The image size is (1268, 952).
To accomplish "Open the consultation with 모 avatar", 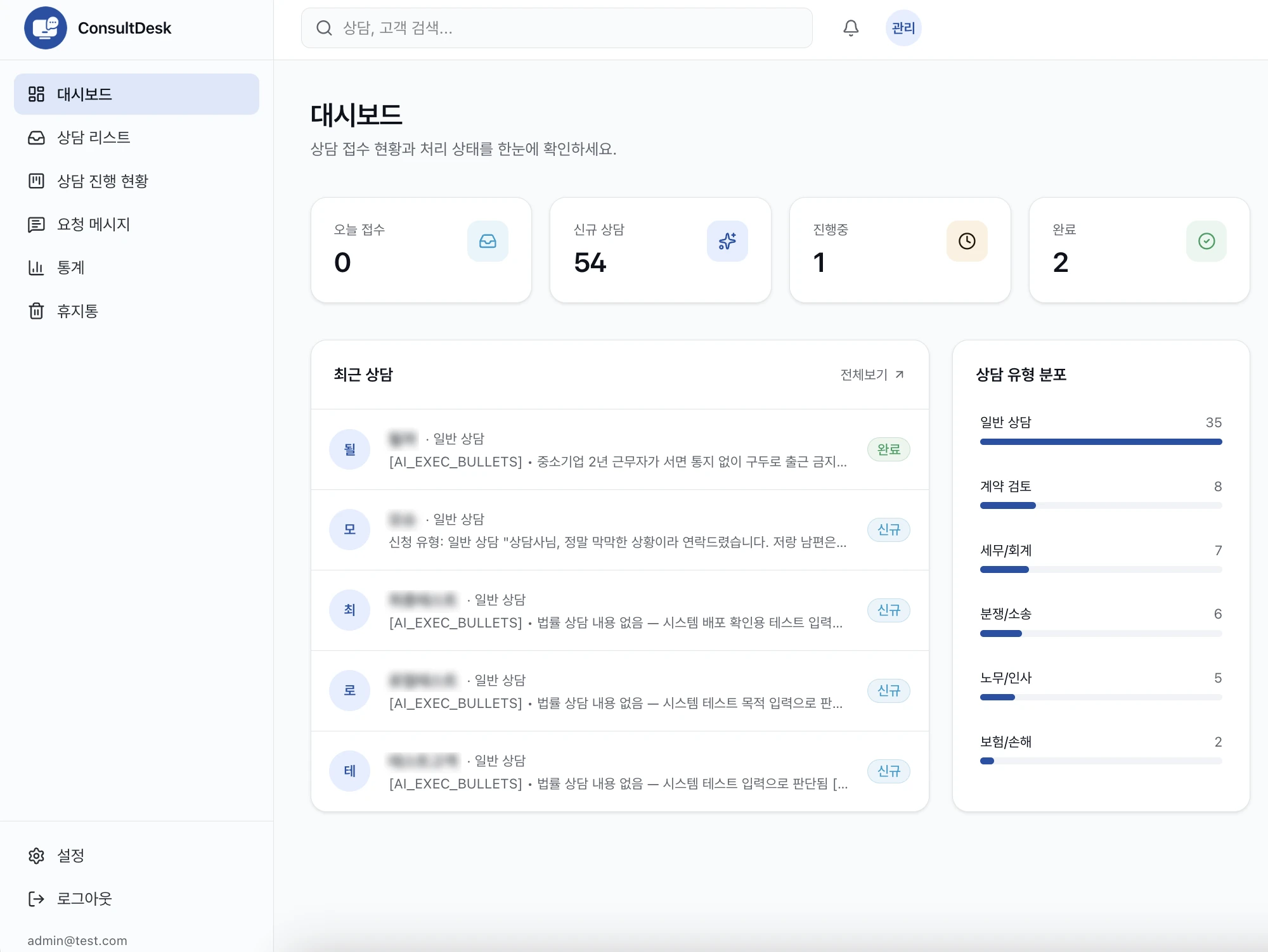I will coord(620,530).
